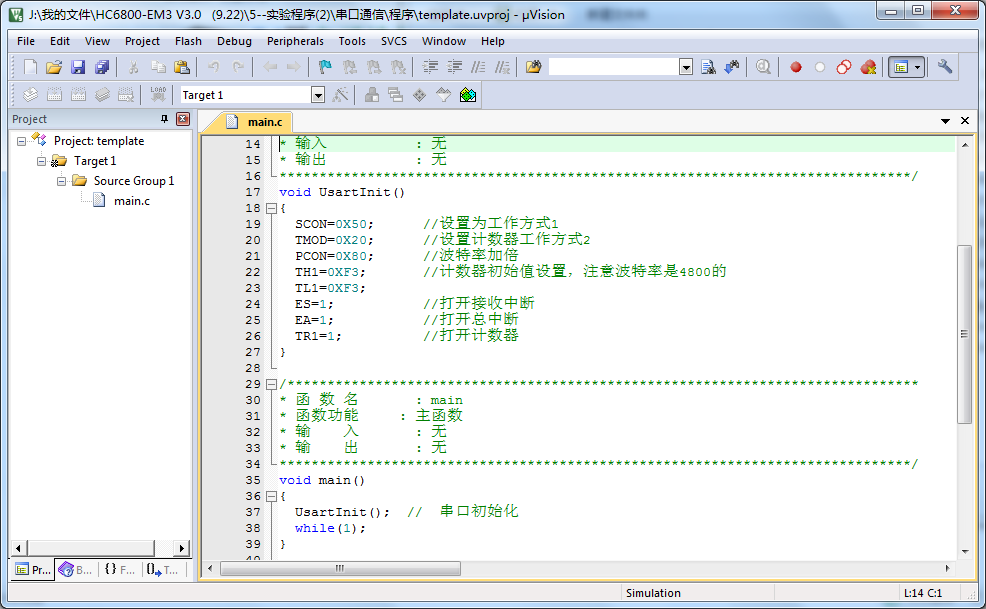Collapse the Source Group 1 node
986x609 pixels.
tap(62, 181)
